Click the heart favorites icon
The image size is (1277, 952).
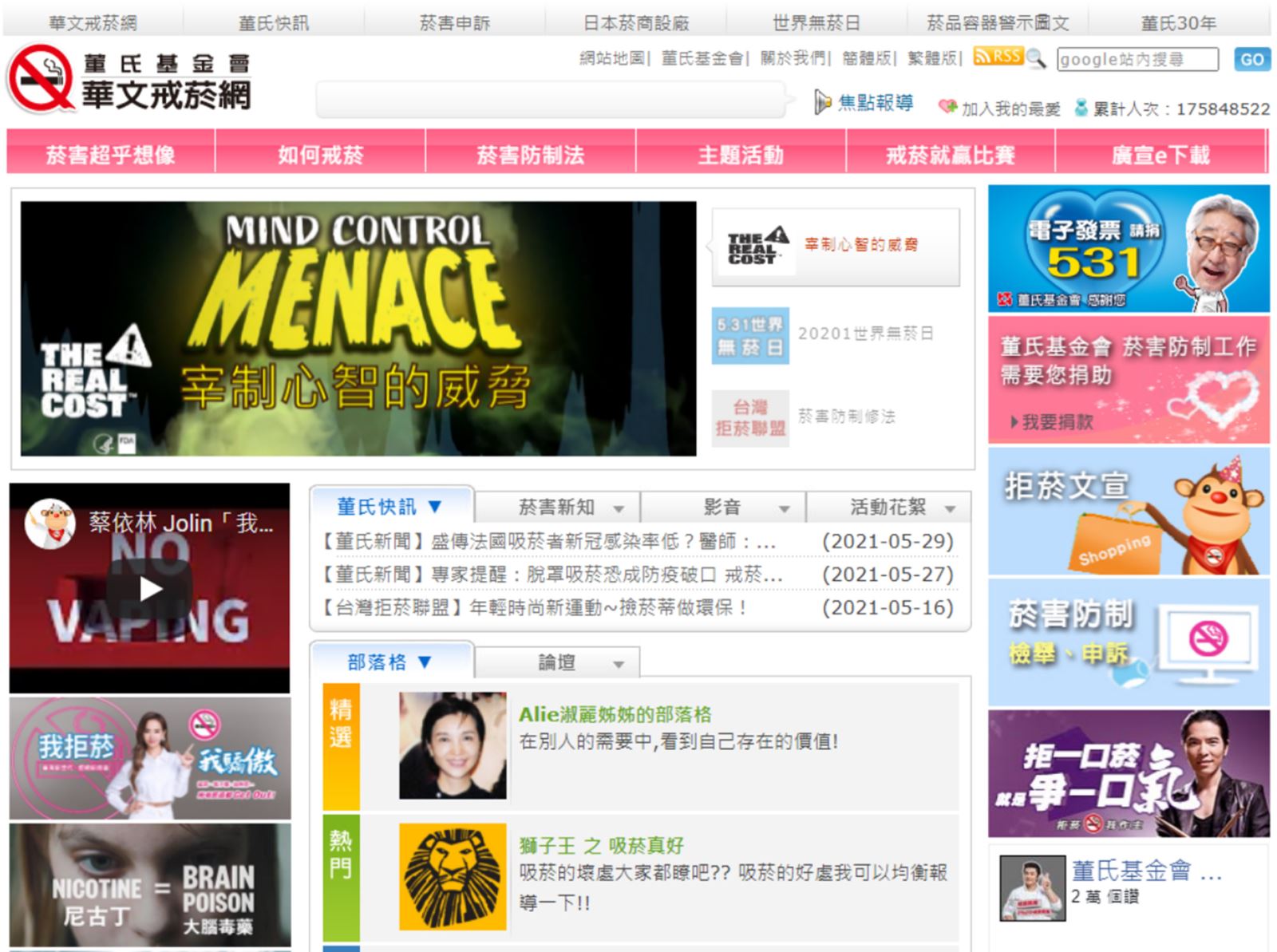[x=947, y=107]
